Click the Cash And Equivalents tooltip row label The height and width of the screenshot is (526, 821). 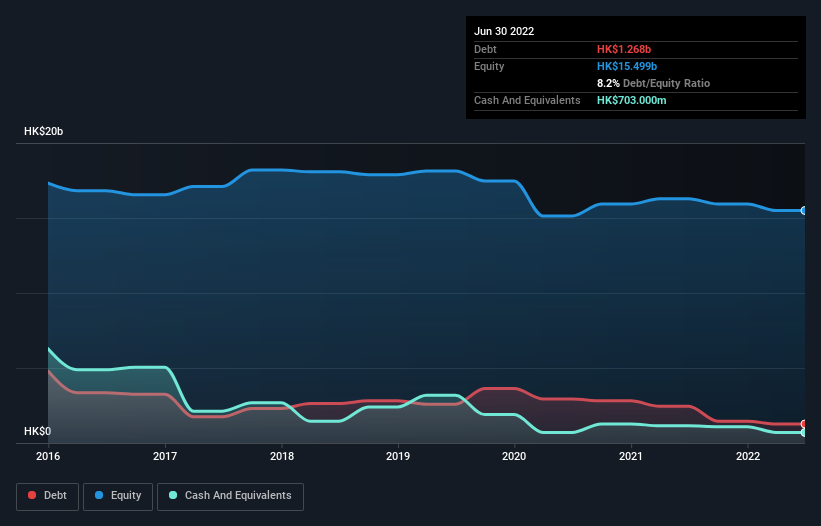527,100
